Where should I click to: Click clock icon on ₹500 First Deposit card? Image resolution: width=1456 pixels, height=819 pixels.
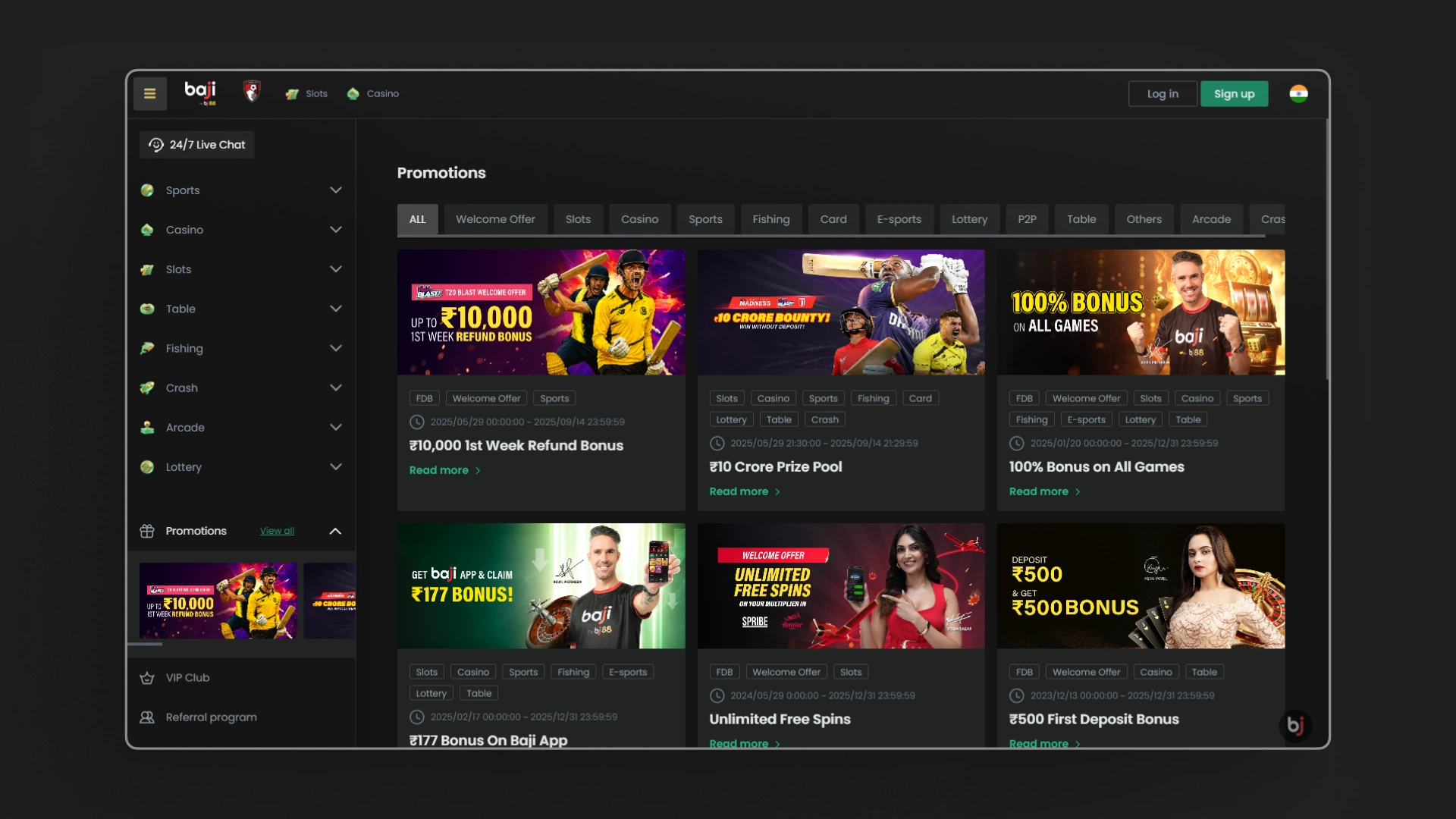pyautogui.click(x=1017, y=696)
